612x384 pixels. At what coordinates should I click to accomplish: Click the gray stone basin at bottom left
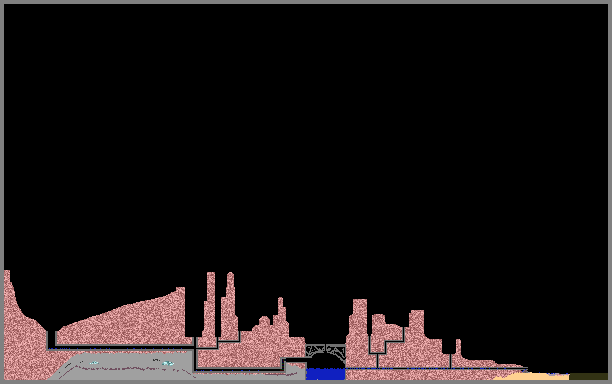click(x=176, y=365)
